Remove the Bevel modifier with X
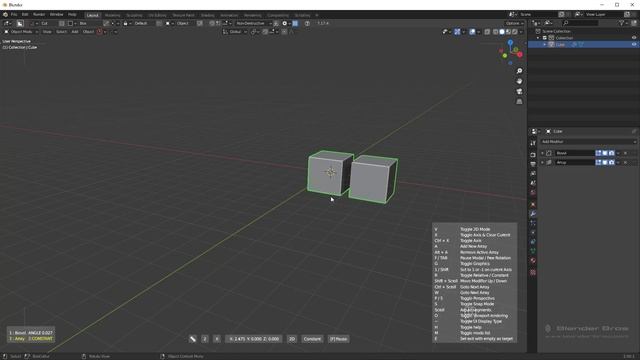The width and height of the screenshot is (640, 360). tap(625, 153)
